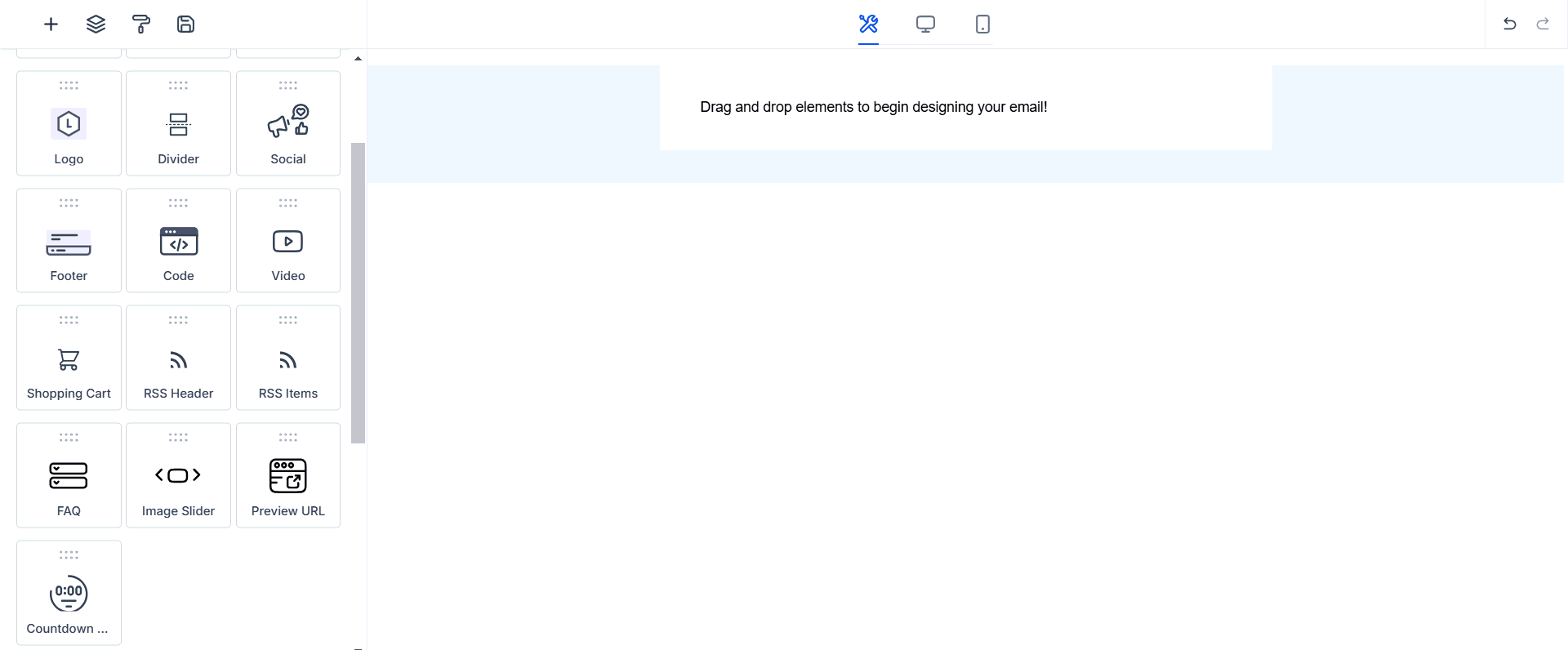The width and height of the screenshot is (1568, 650).
Task: Click the drag handle dots above Video
Action: pos(288,203)
